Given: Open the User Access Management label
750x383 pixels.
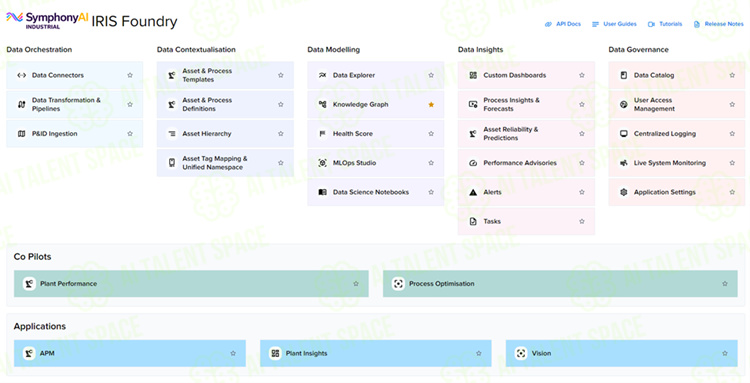Looking at the screenshot, I should pos(654,104).
